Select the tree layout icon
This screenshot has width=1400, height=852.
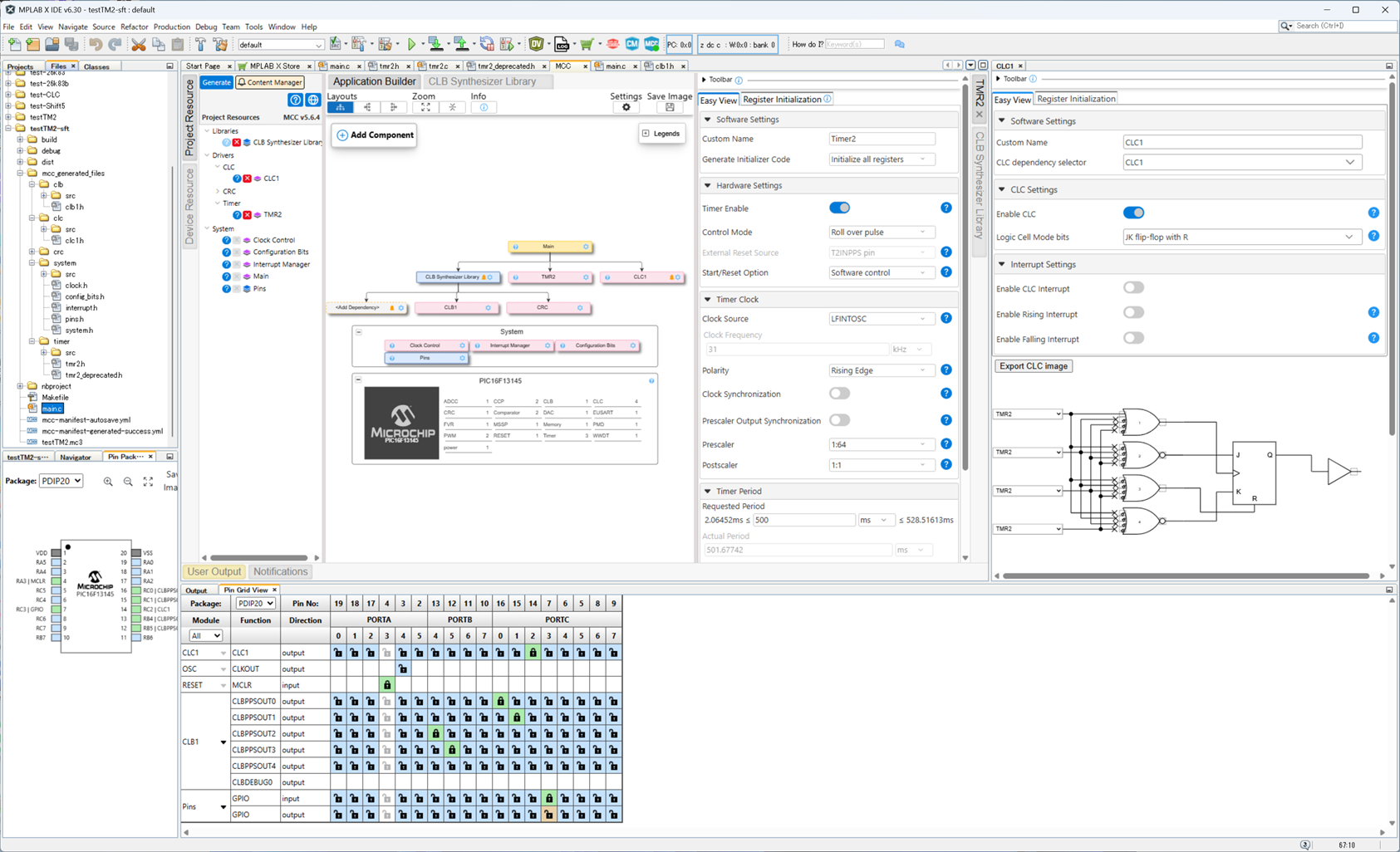tap(340, 107)
